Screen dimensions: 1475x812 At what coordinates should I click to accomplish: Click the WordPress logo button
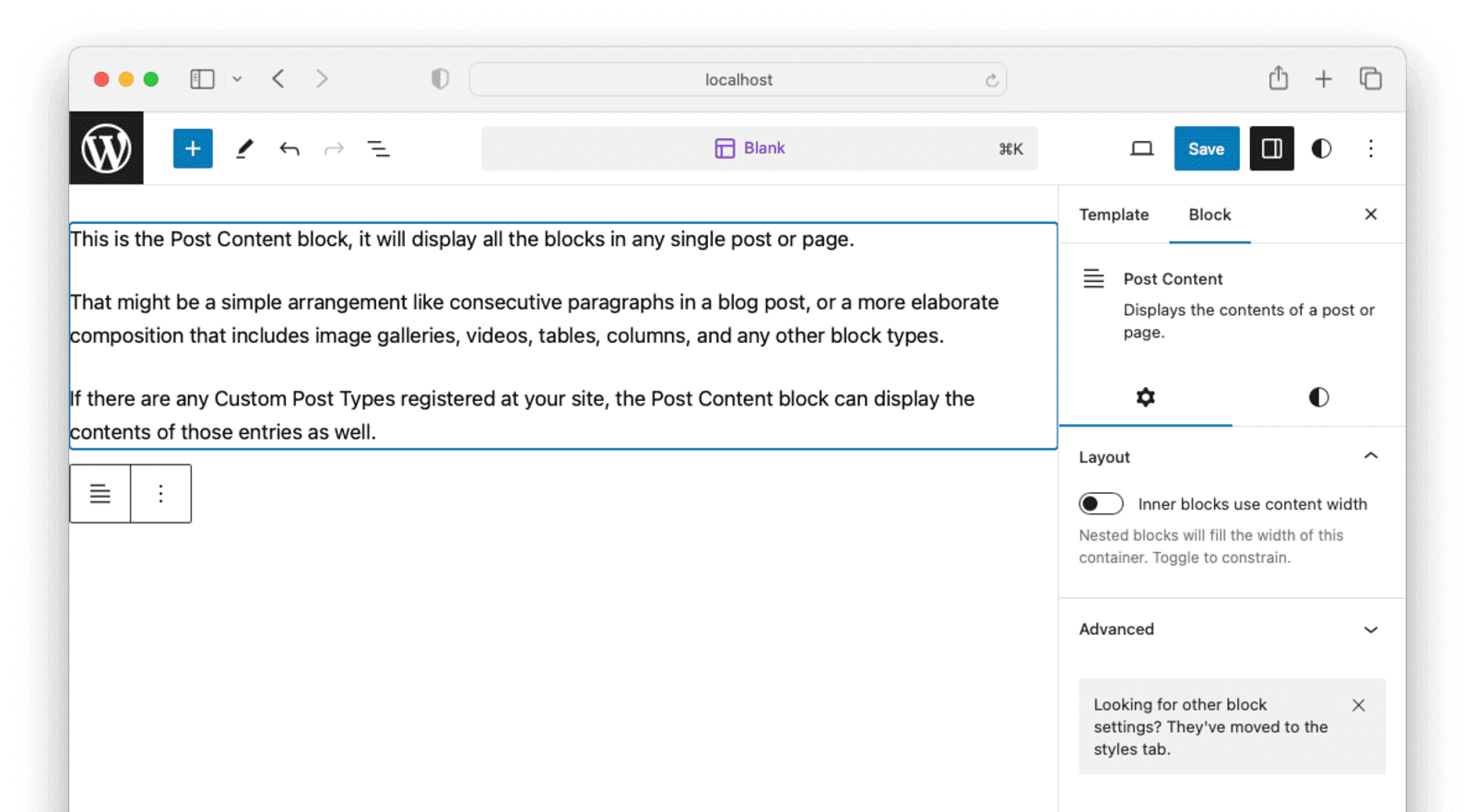pyautogui.click(x=106, y=148)
